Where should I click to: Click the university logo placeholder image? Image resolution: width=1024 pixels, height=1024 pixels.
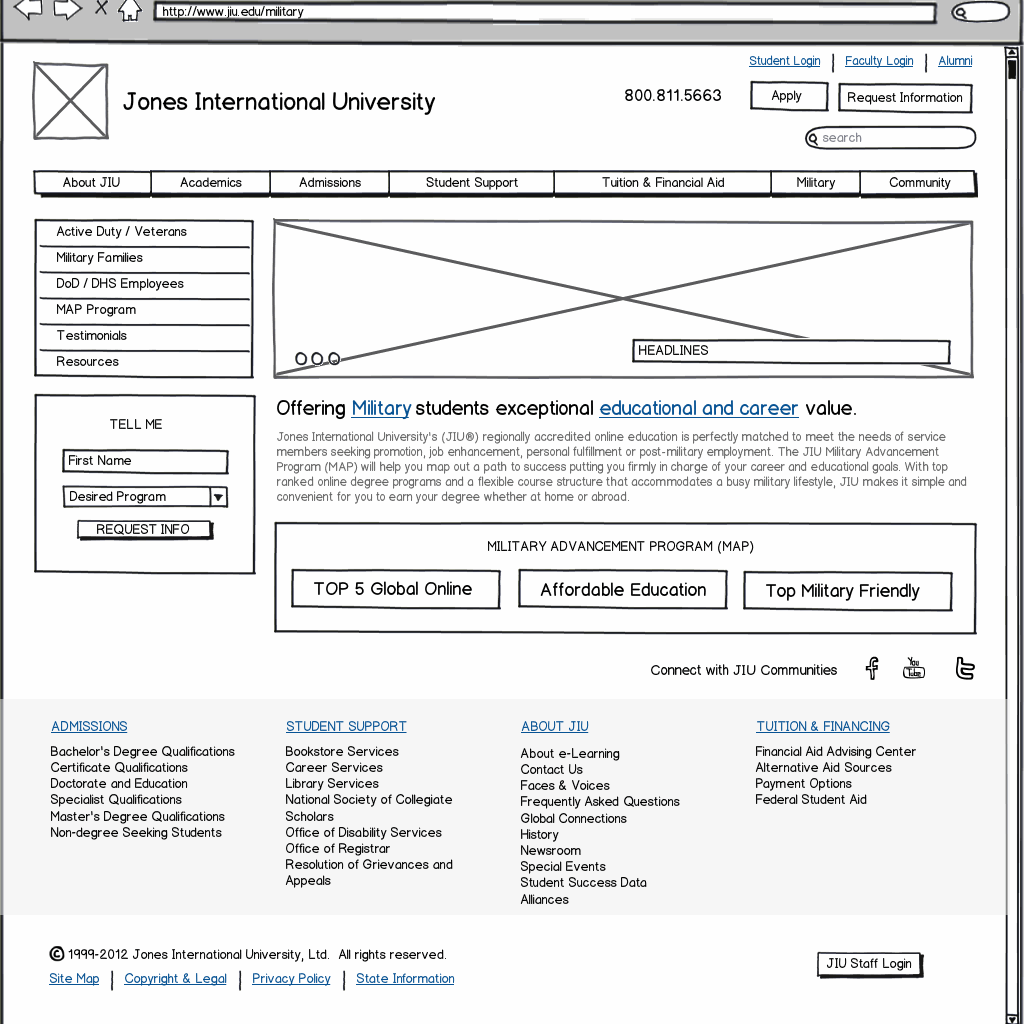(70, 101)
